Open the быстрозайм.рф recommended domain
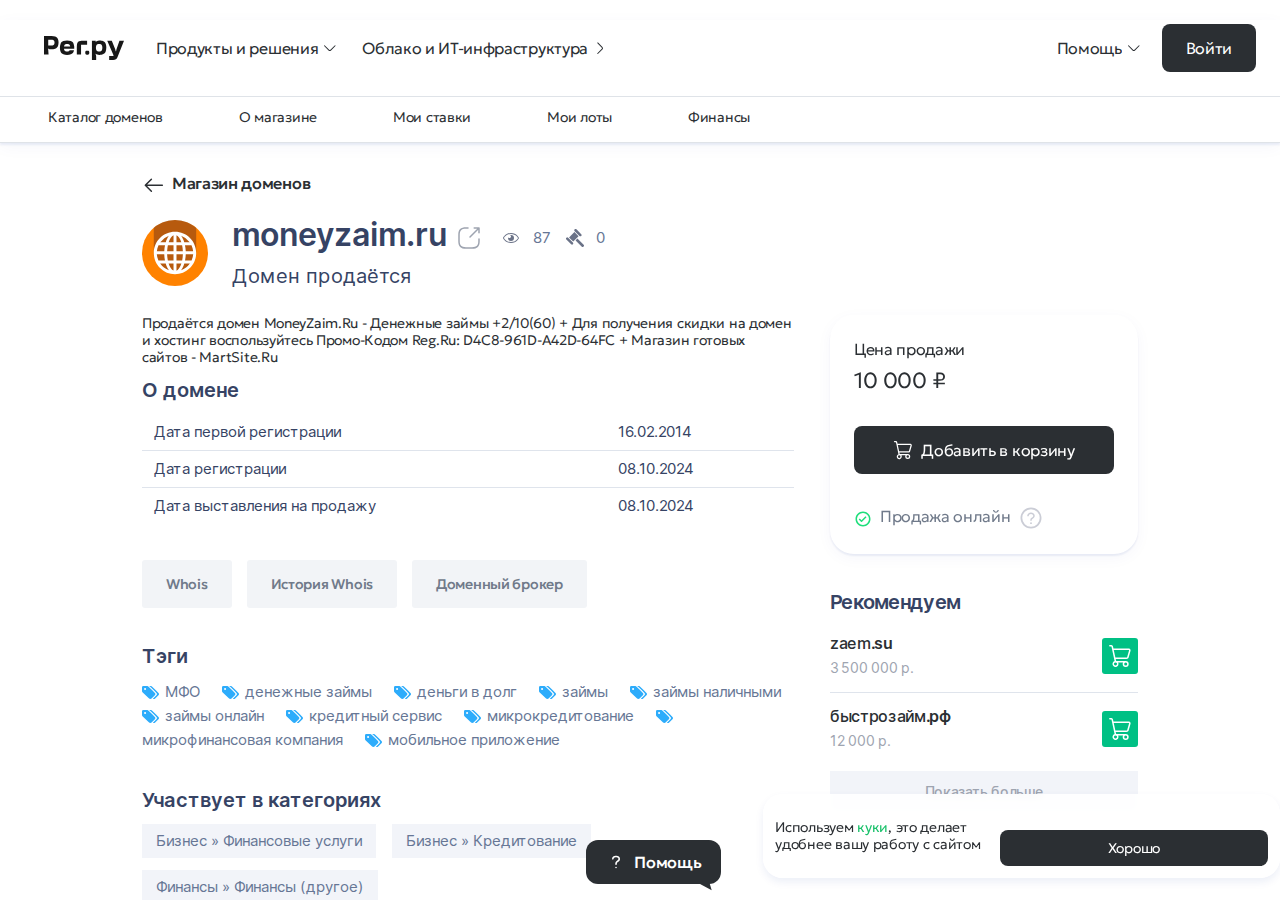This screenshot has height=900, width=1280. pos(890,716)
